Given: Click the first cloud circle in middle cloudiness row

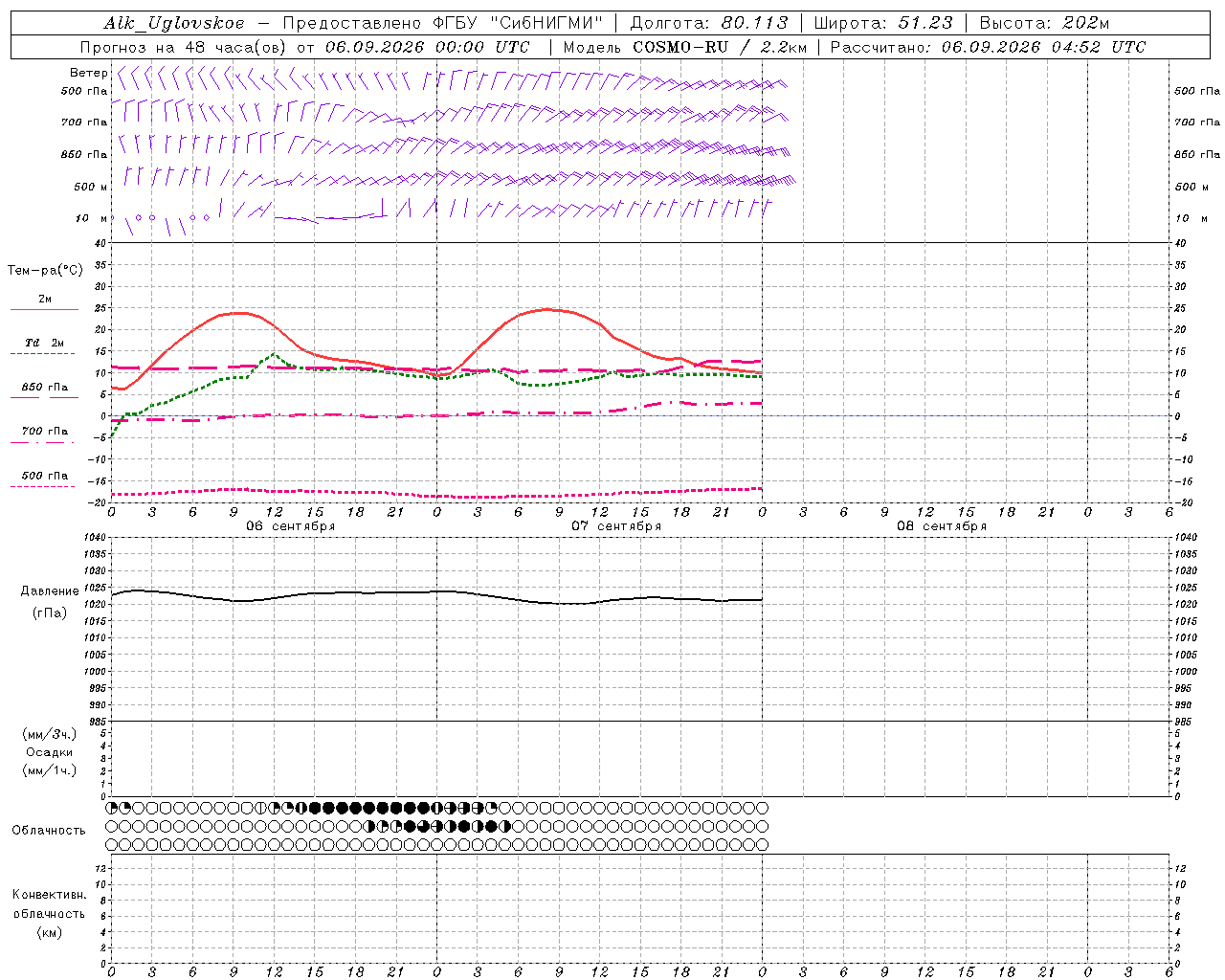Looking at the screenshot, I should [x=112, y=826].
